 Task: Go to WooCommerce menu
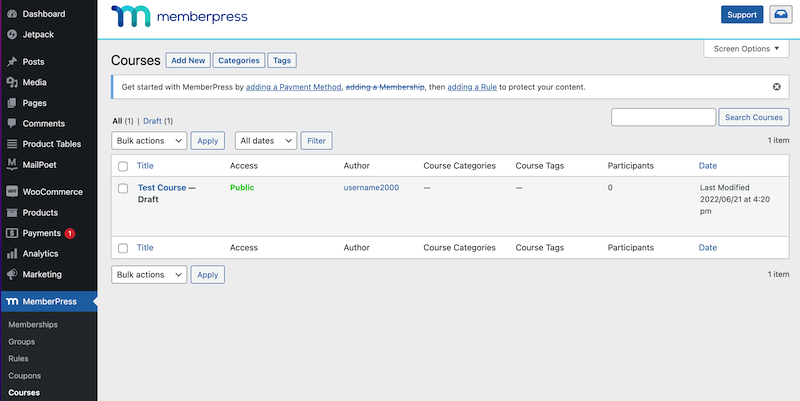pos(53,192)
